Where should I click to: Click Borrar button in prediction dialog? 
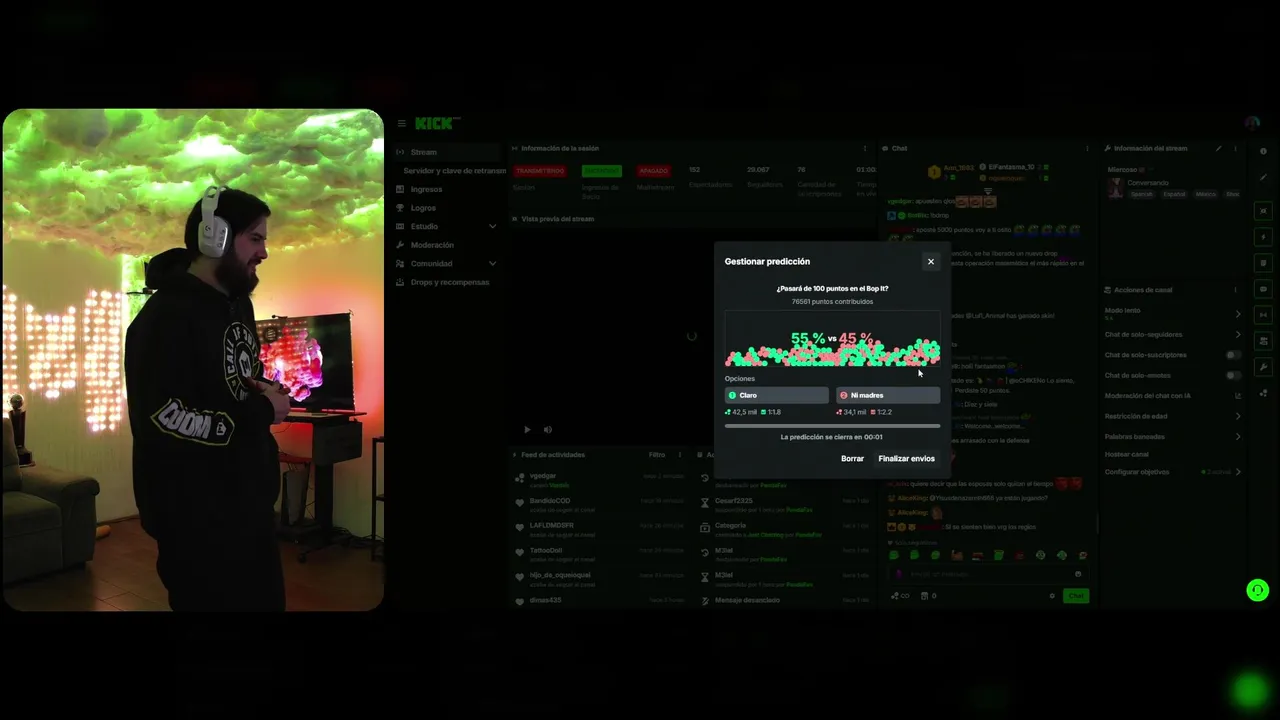(x=852, y=459)
